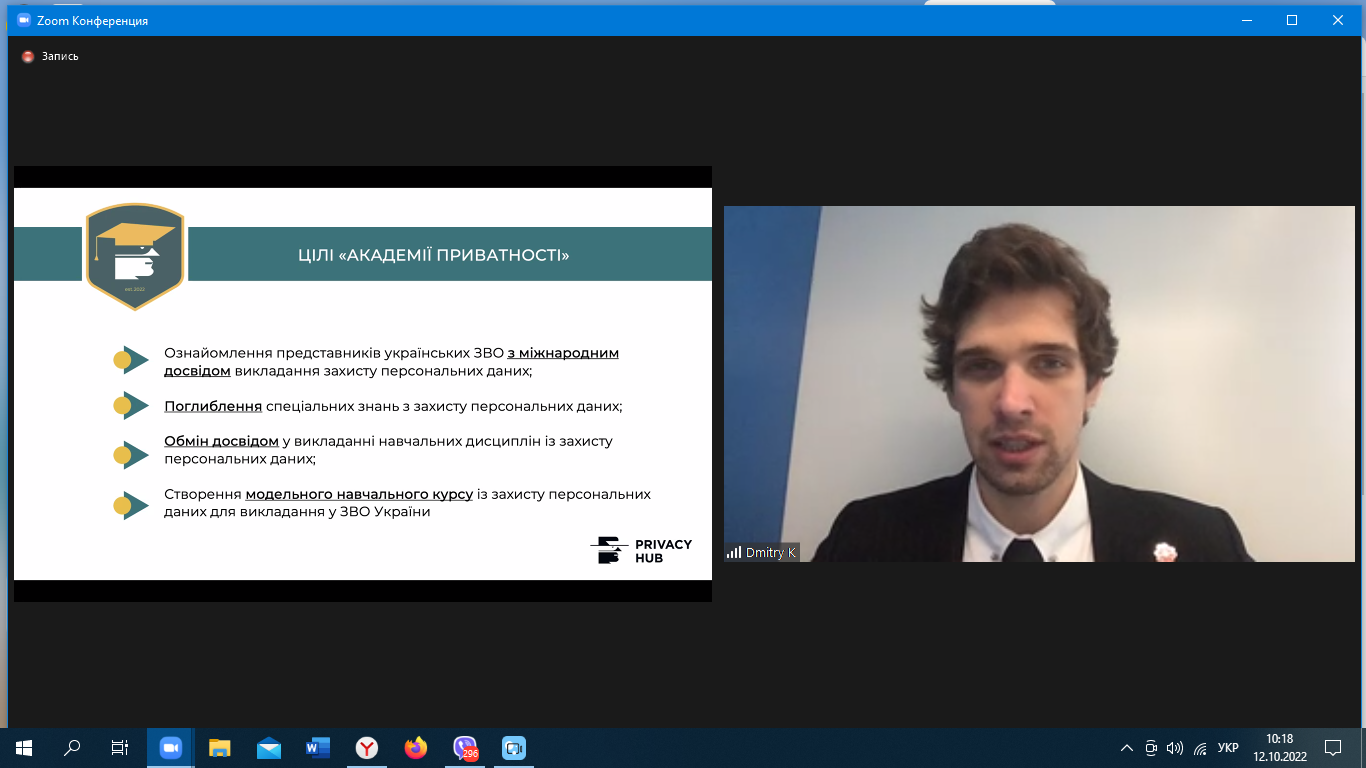
Task: Open the notification Action Center
Action: (x=1332, y=747)
